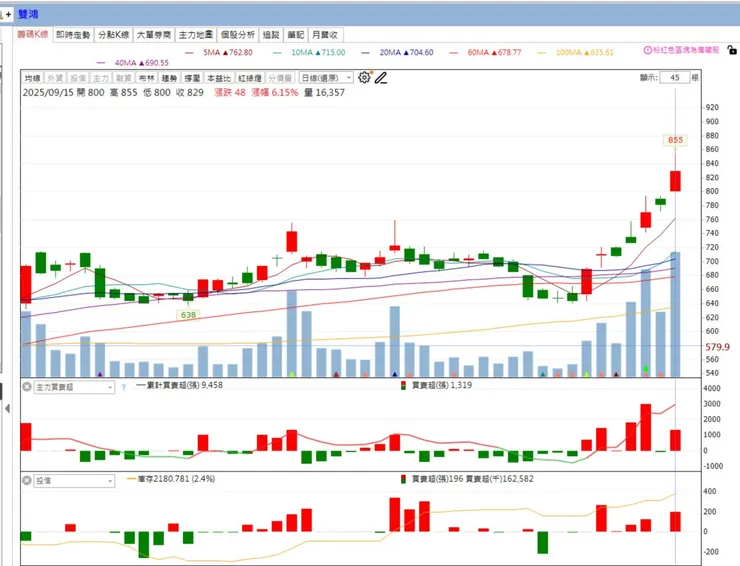Toggle the 本益比 P/E button
740x566 pixels.
click(219, 78)
